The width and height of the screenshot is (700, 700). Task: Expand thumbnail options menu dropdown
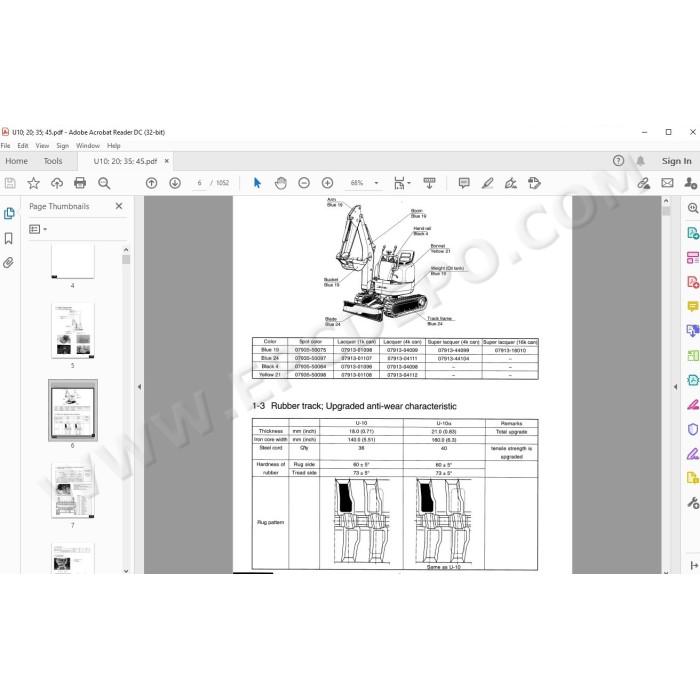[x=38, y=229]
